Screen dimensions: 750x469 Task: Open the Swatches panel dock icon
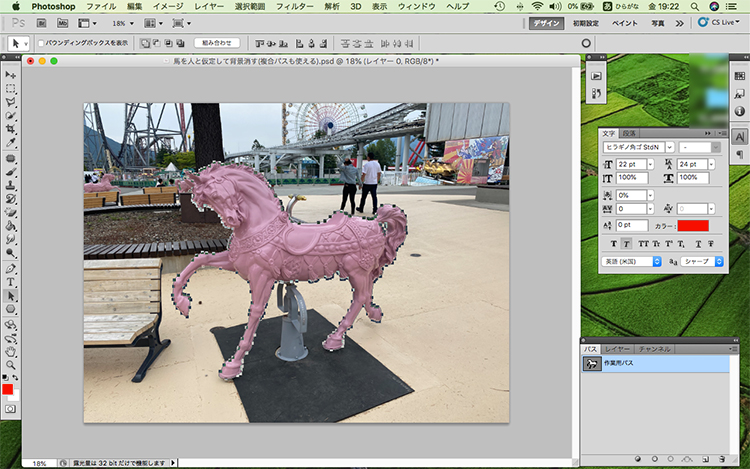click(x=739, y=76)
